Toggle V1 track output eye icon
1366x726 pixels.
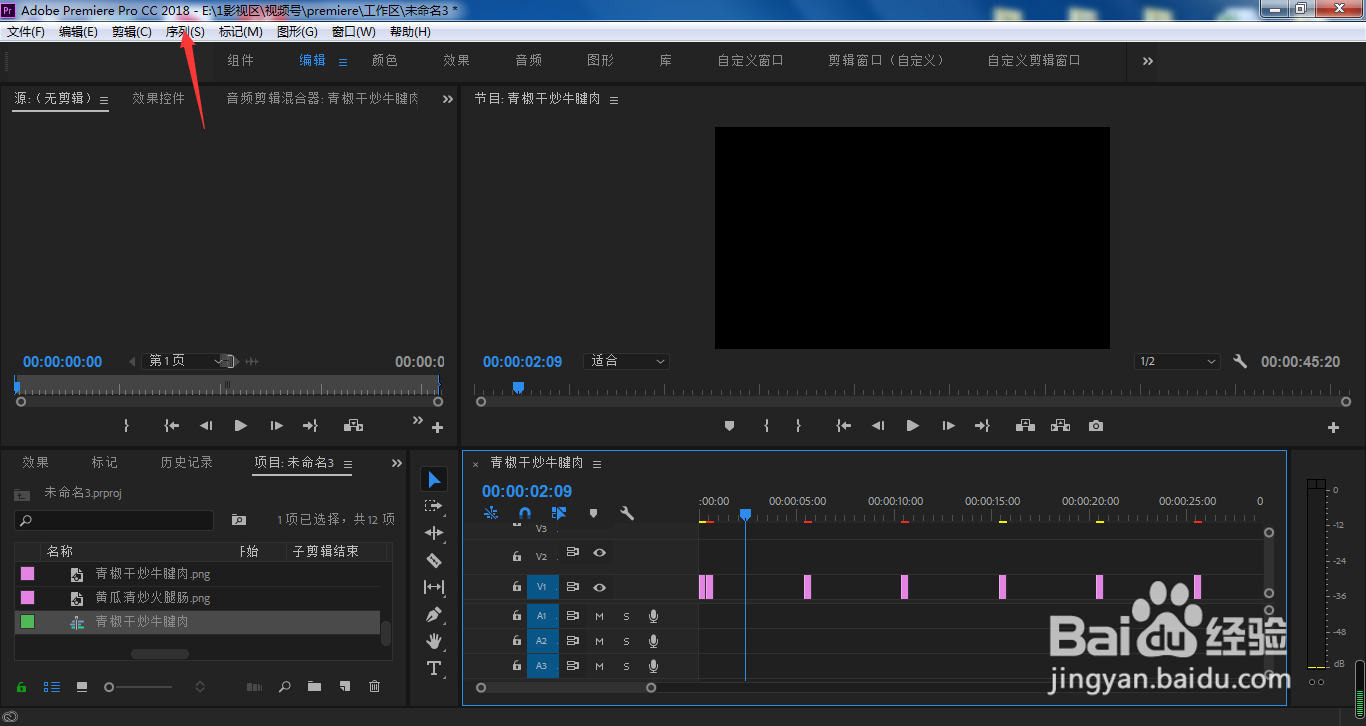tap(599, 587)
